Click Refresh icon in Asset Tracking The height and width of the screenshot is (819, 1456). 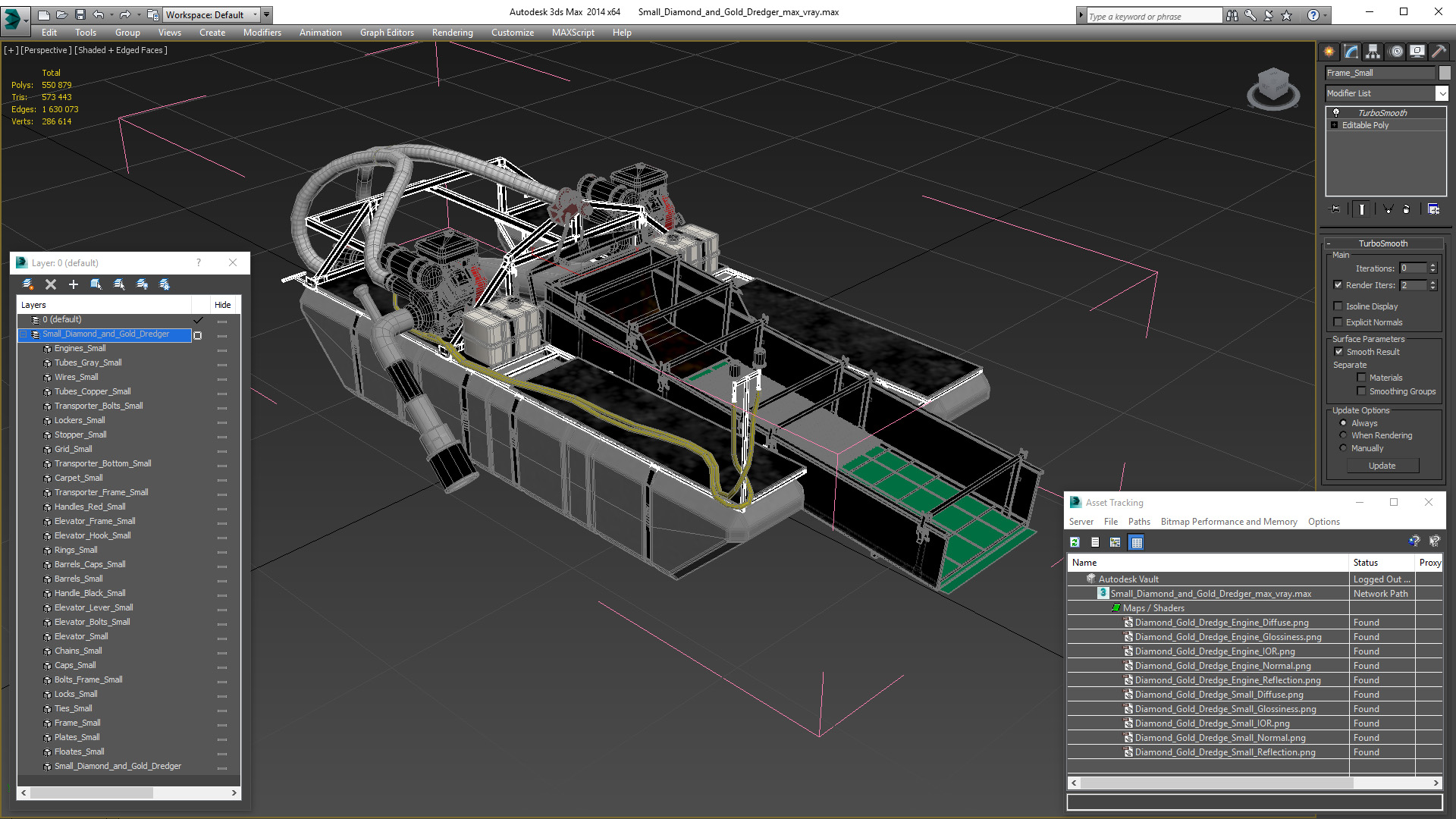pos(1075,542)
